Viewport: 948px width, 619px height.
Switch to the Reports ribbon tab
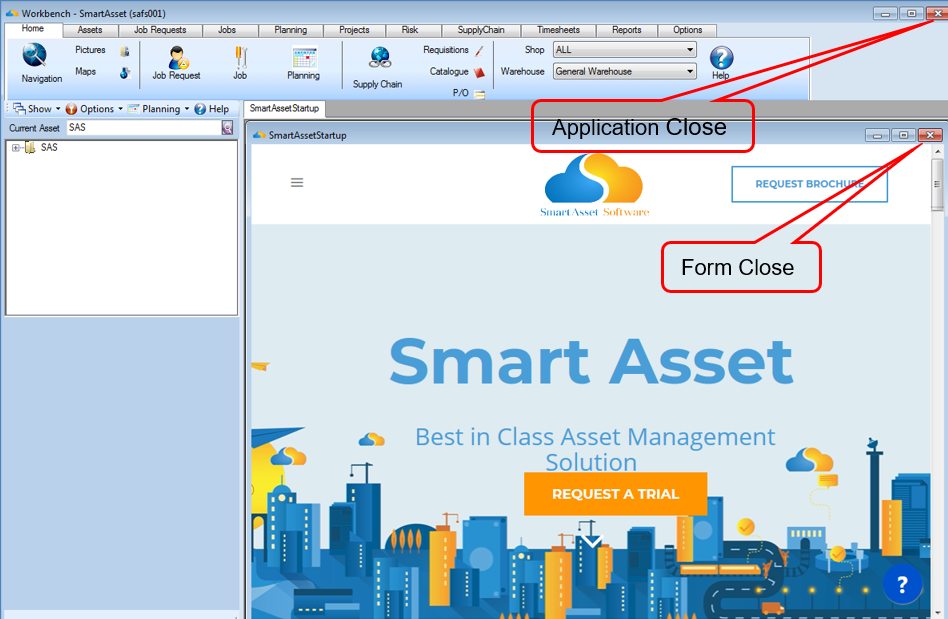click(x=627, y=30)
